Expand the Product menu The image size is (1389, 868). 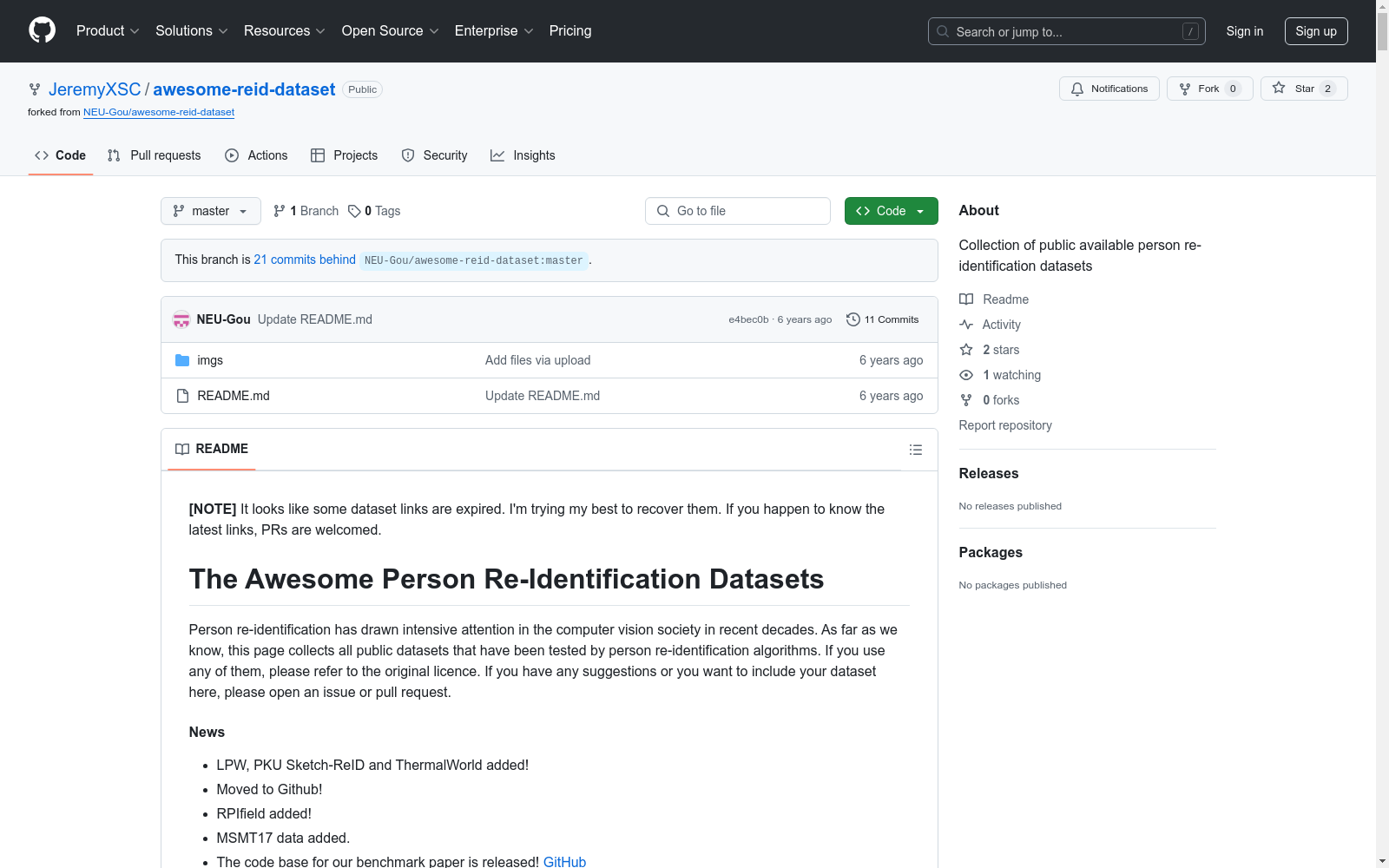[x=108, y=30]
